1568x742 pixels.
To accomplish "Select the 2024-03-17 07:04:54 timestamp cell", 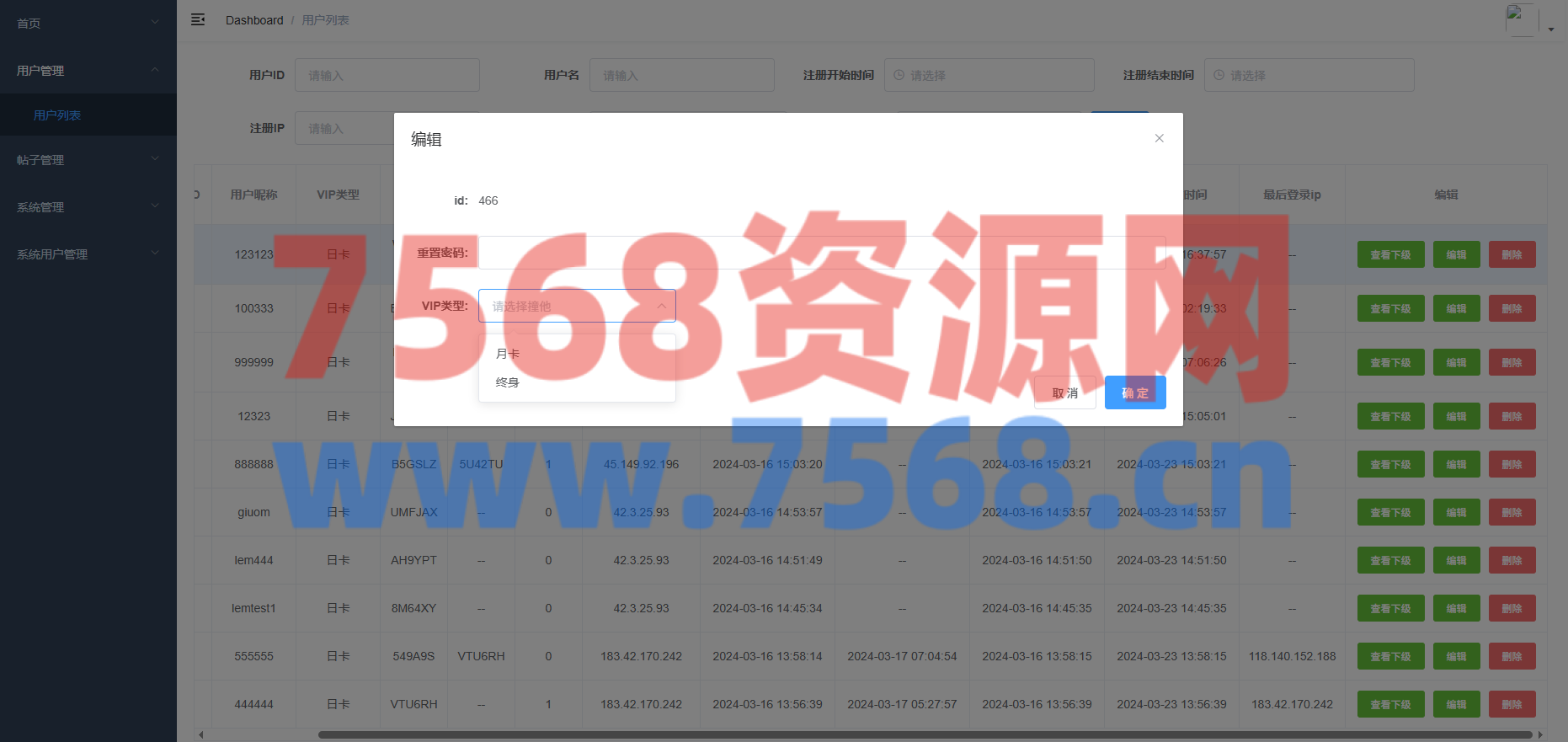I will point(902,656).
